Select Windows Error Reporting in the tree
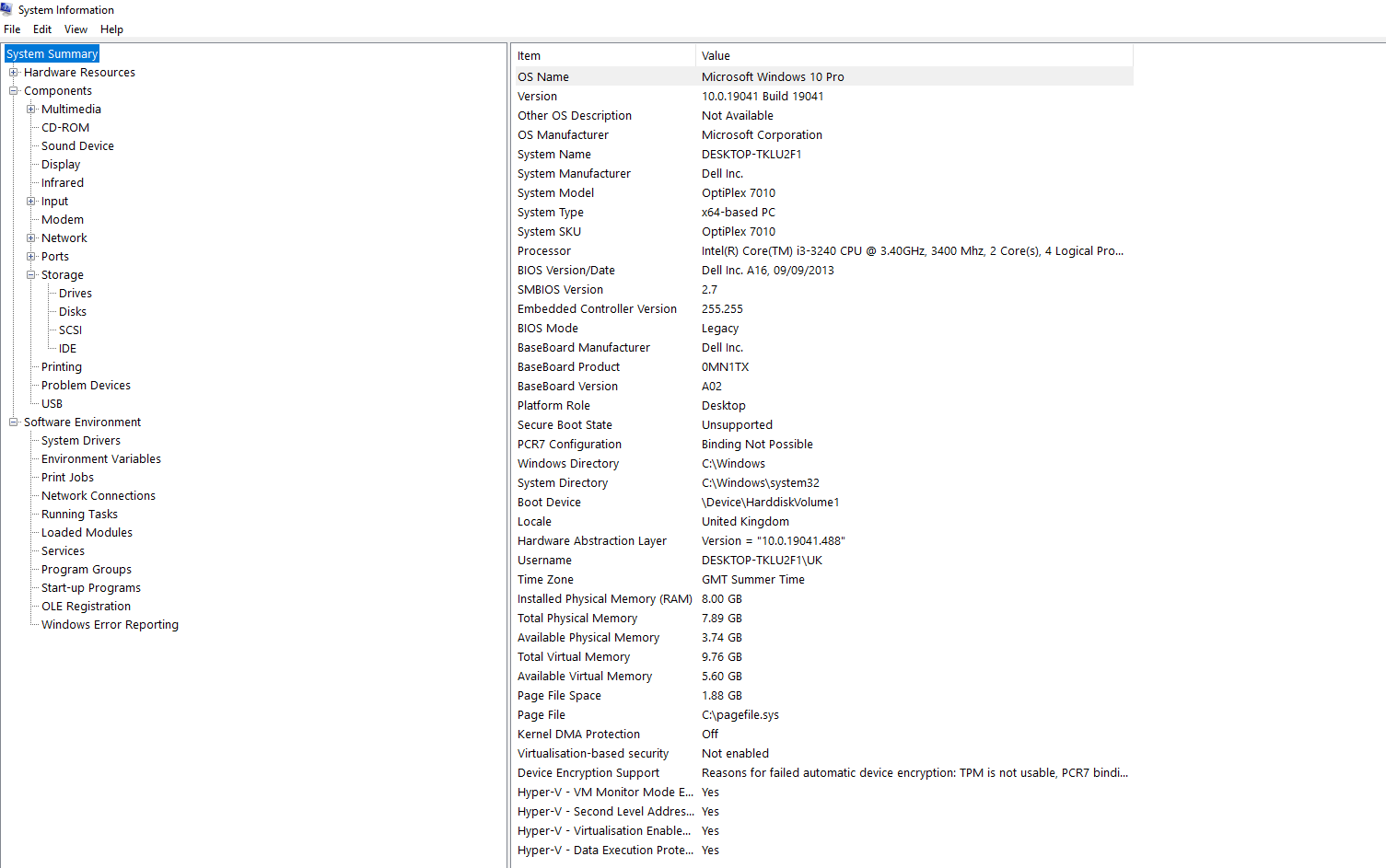Viewport: 1386px width, 868px height. coord(110,625)
